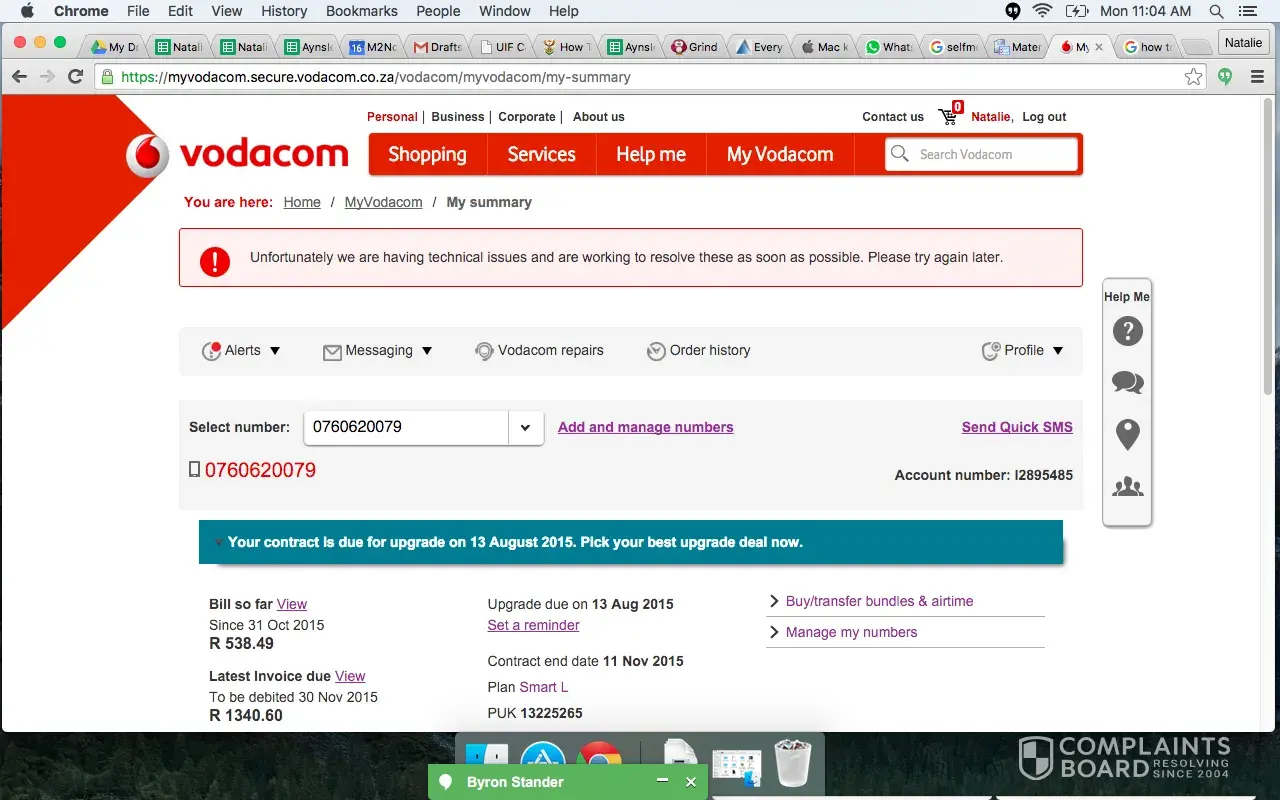The height and width of the screenshot is (800, 1280).
Task: View the Bill so far
Action: tap(292, 604)
